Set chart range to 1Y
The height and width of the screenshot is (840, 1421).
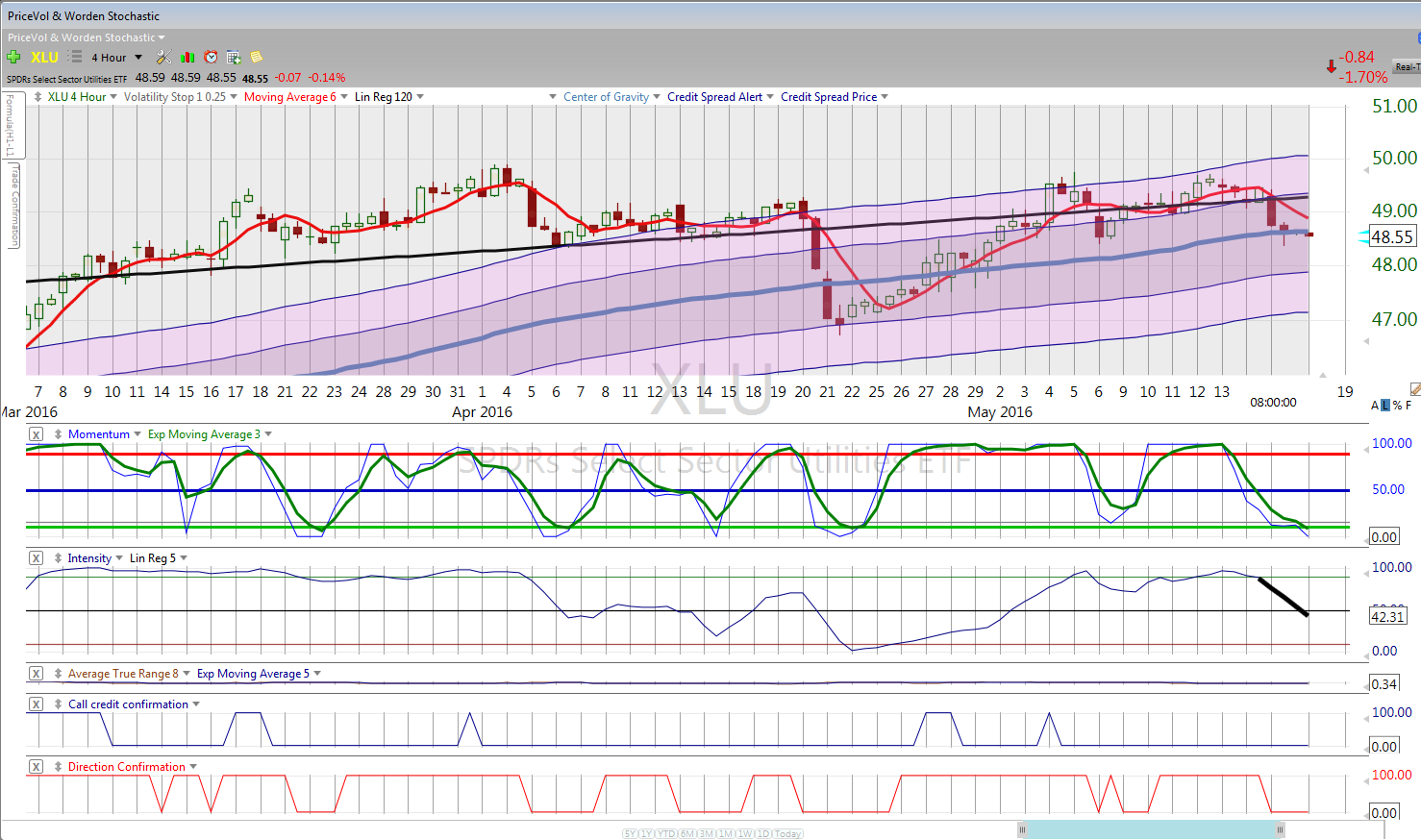(646, 834)
